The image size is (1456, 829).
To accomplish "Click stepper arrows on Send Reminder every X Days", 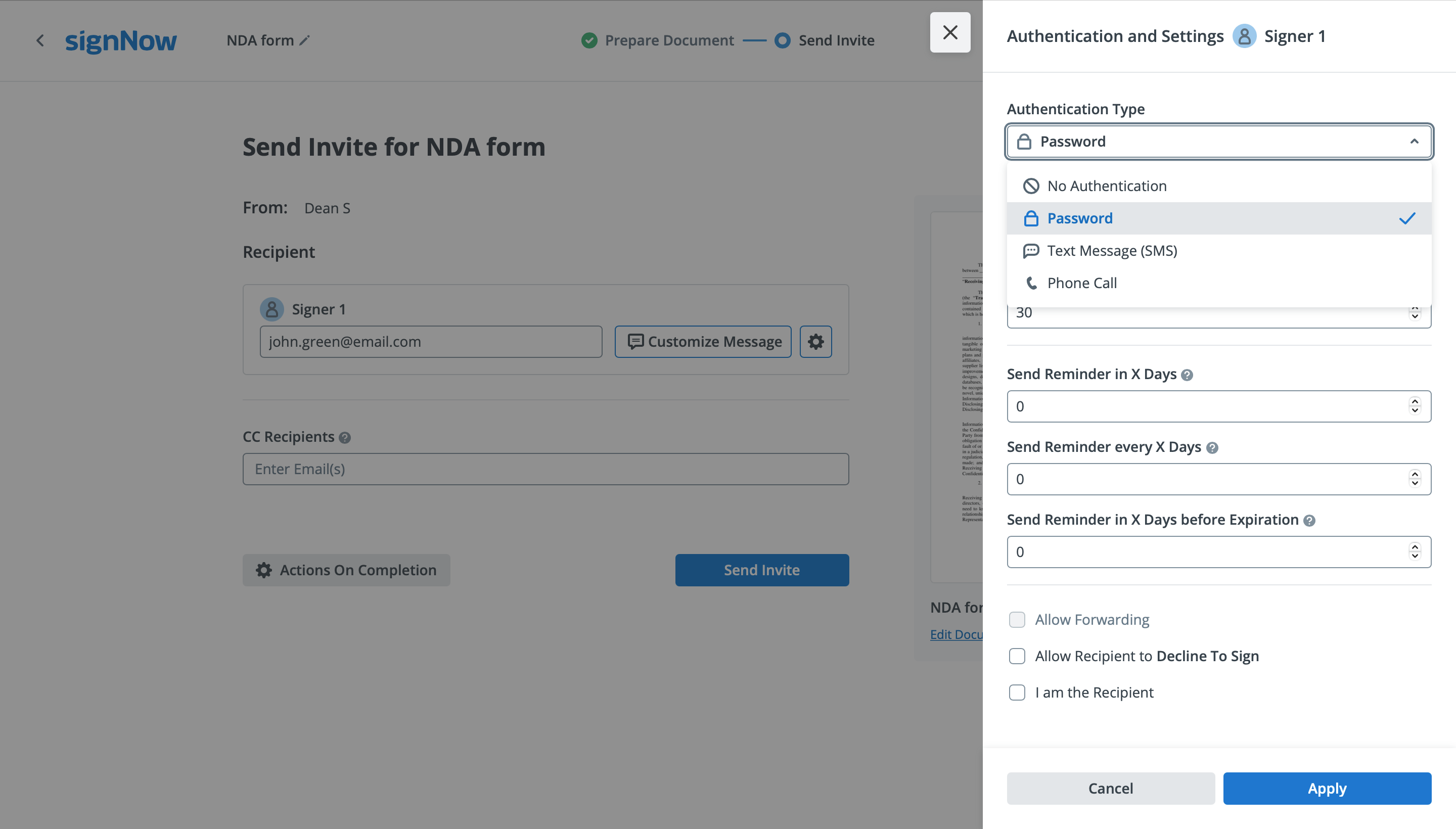I will (1415, 479).
